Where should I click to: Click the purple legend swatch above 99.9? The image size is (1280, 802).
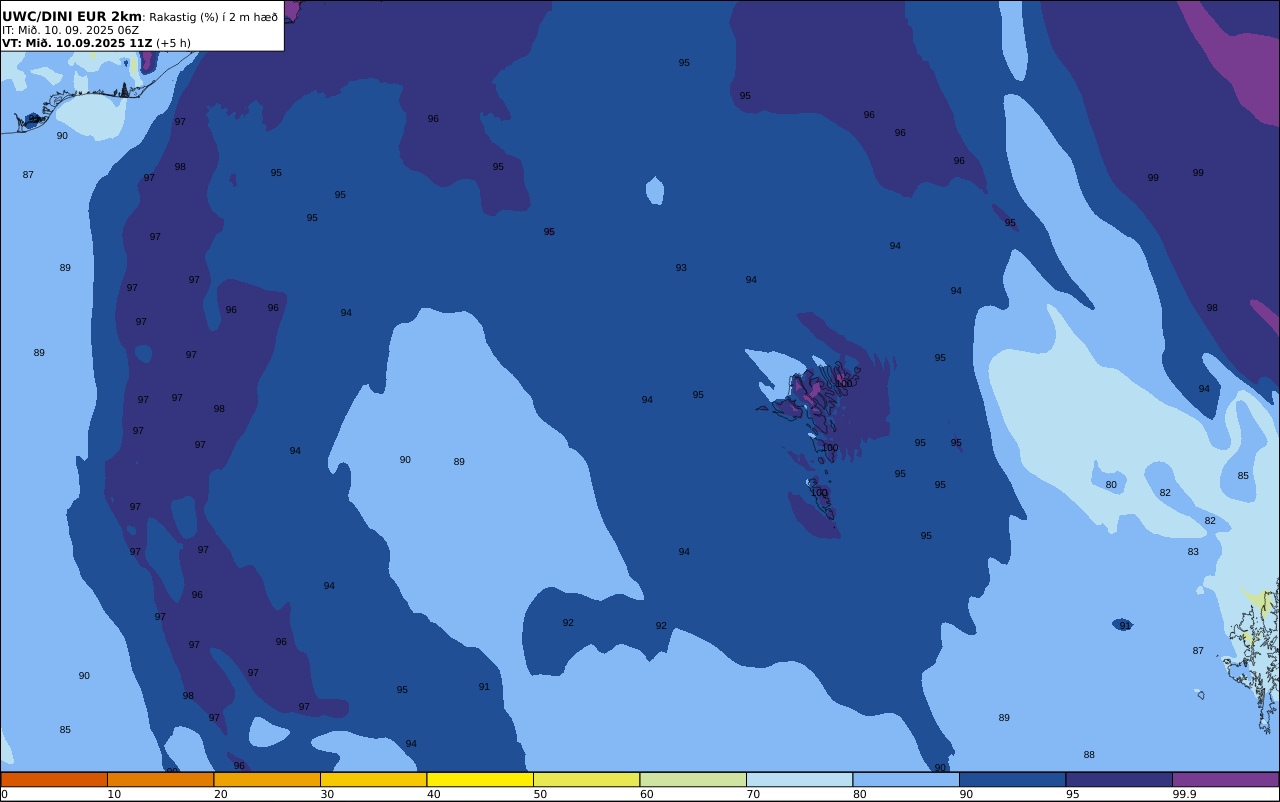1225,779
